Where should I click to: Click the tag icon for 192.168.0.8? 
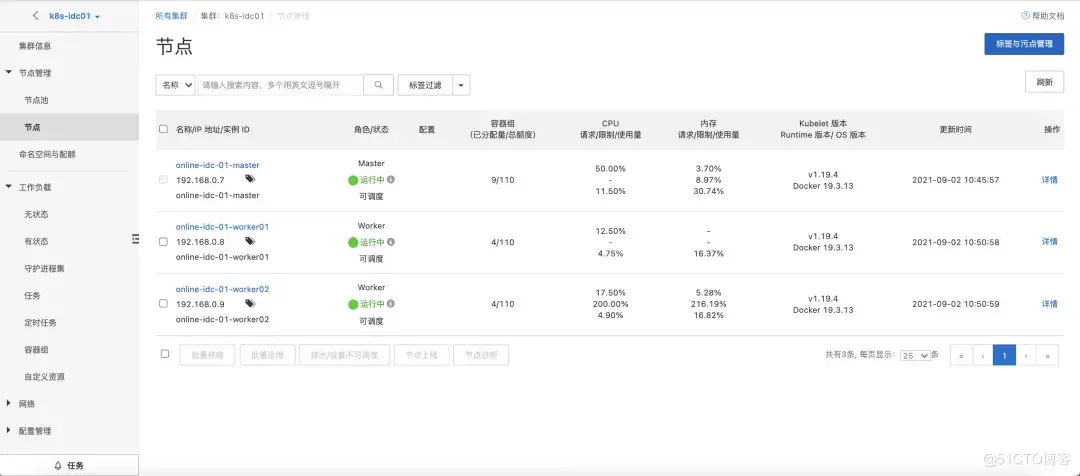tap(250, 241)
